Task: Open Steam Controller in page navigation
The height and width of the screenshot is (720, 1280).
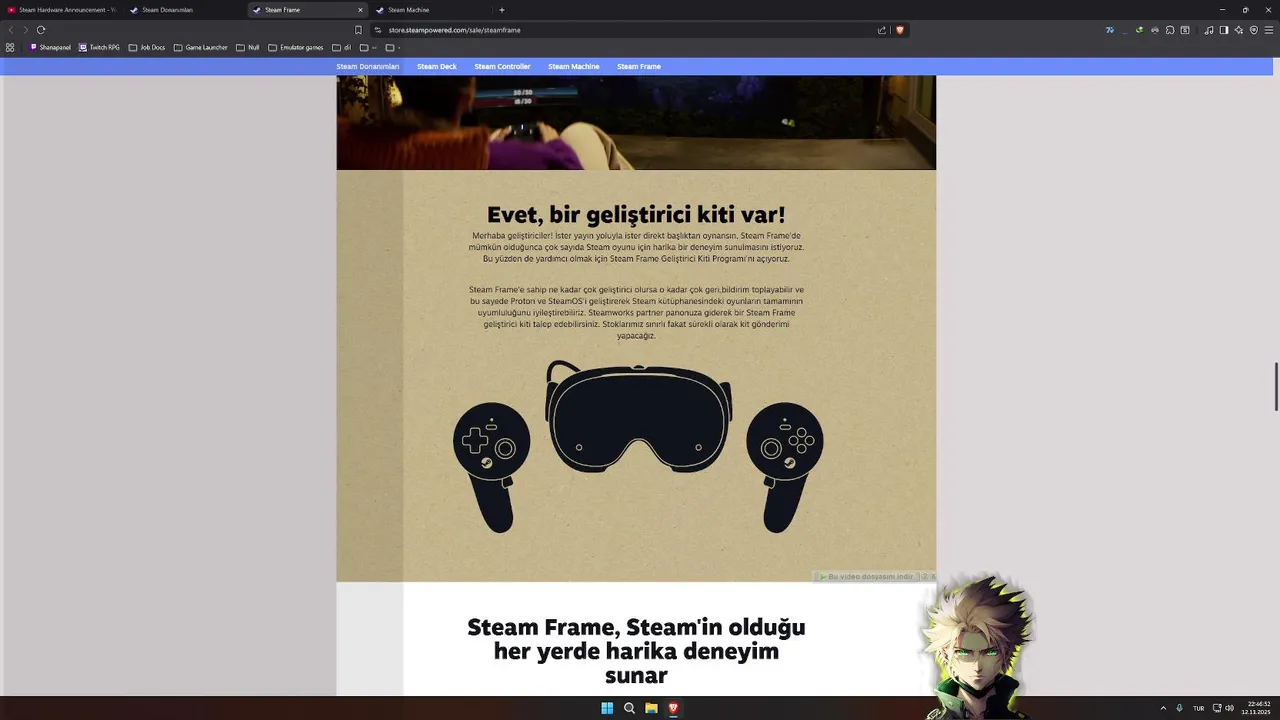Action: [x=502, y=66]
